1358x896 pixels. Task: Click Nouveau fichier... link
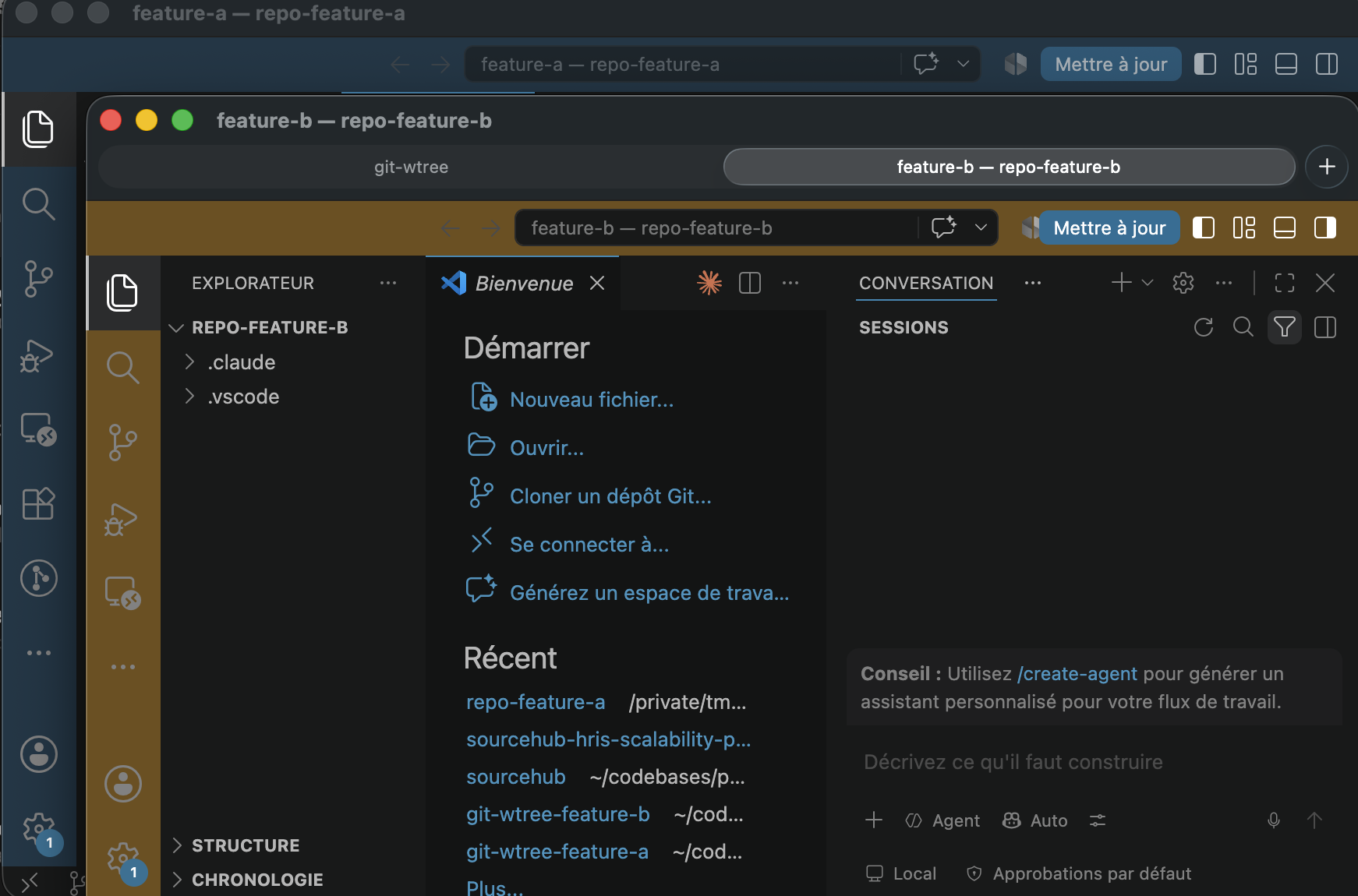[592, 400]
